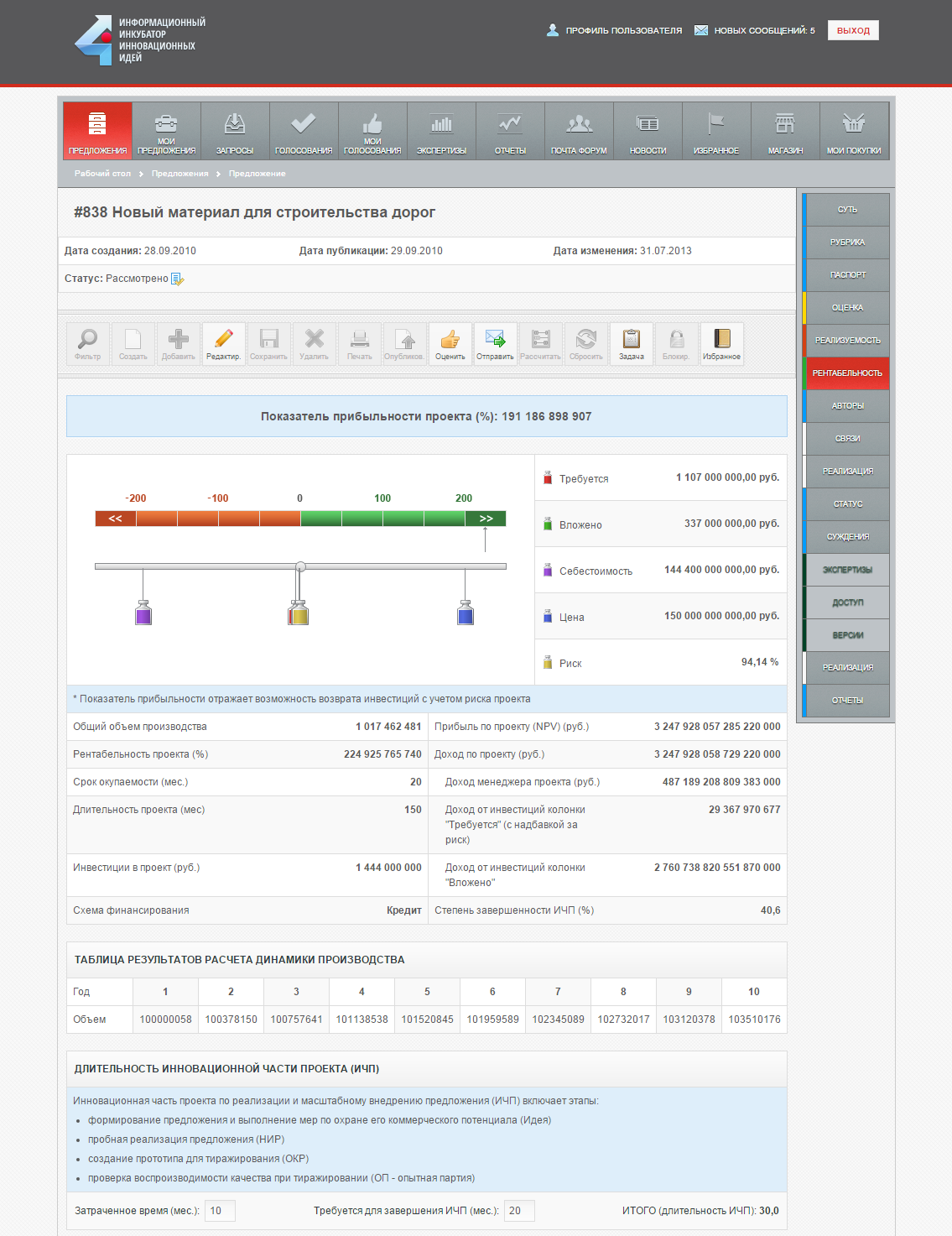Follow the Рабочий стол breadcrumb link
The height and width of the screenshot is (1236, 952).
102,174
